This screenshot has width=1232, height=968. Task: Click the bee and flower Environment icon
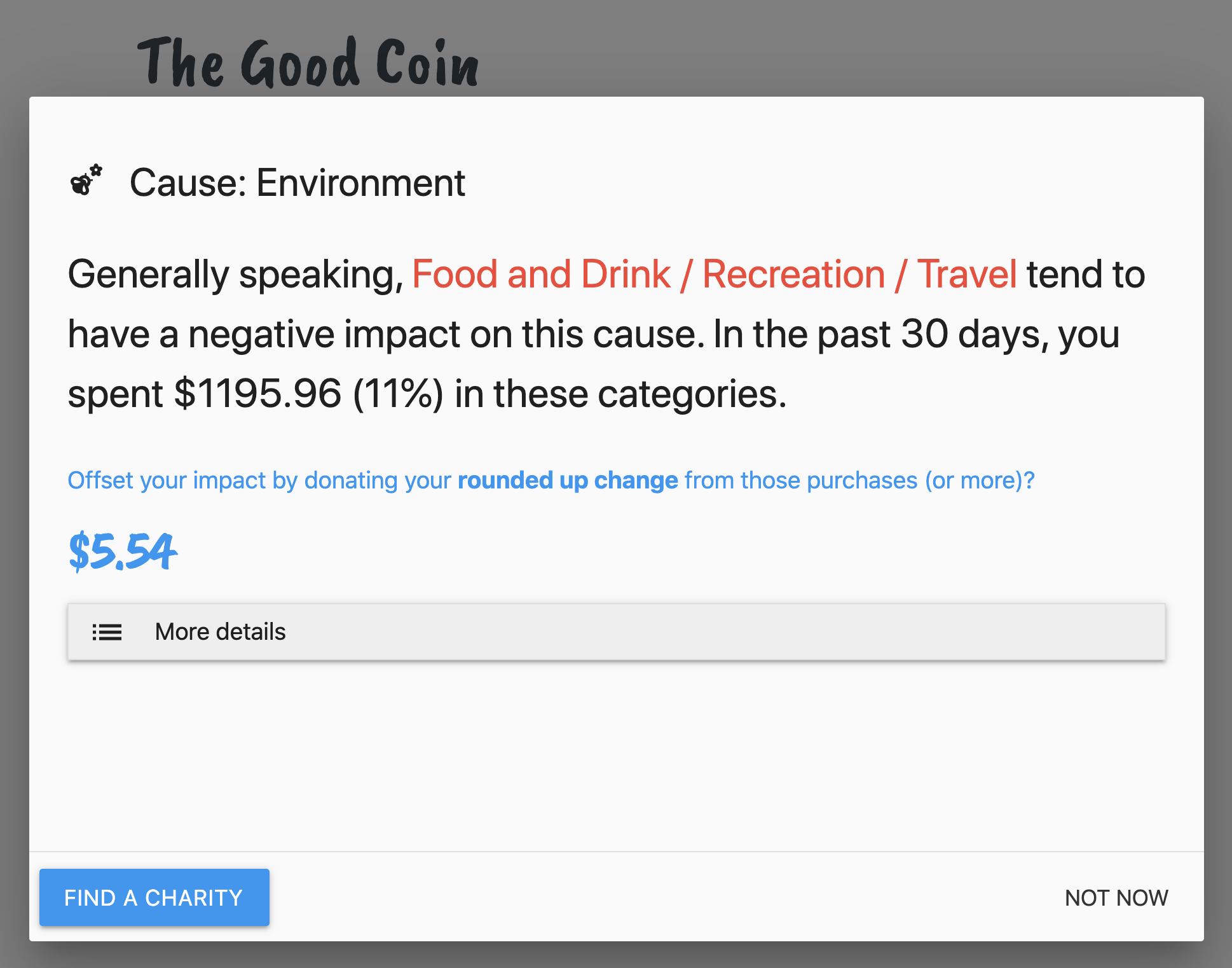click(86, 179)
